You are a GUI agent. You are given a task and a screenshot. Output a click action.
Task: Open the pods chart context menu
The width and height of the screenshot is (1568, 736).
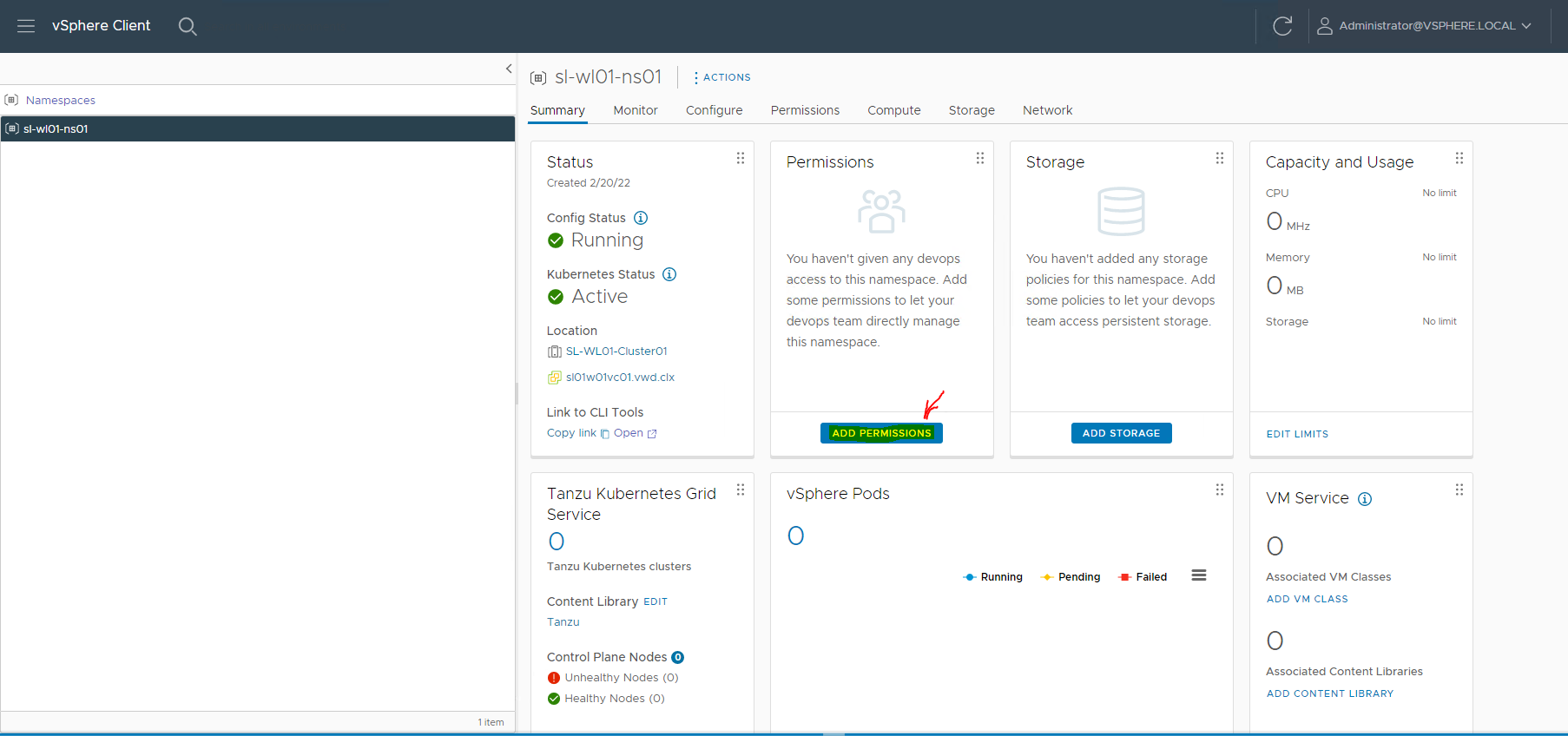coord(1199,575)
